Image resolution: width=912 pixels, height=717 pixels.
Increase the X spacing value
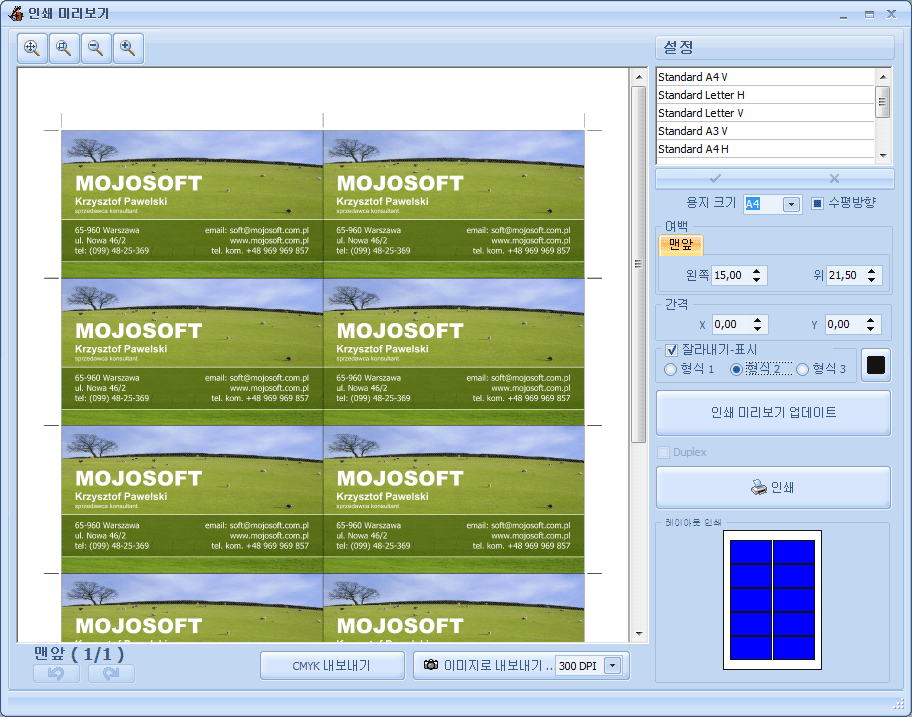coord(757,320)
